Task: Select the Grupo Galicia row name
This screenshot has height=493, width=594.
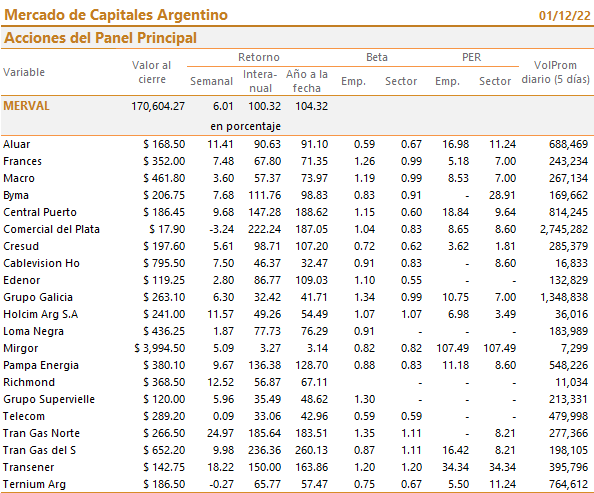Action: click(x=38, y=297)
